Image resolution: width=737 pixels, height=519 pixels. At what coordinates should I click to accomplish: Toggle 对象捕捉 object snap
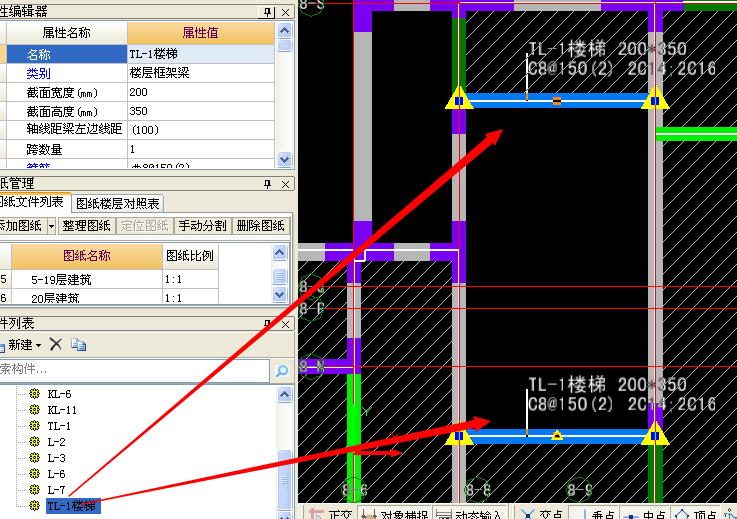pos(395,513)
